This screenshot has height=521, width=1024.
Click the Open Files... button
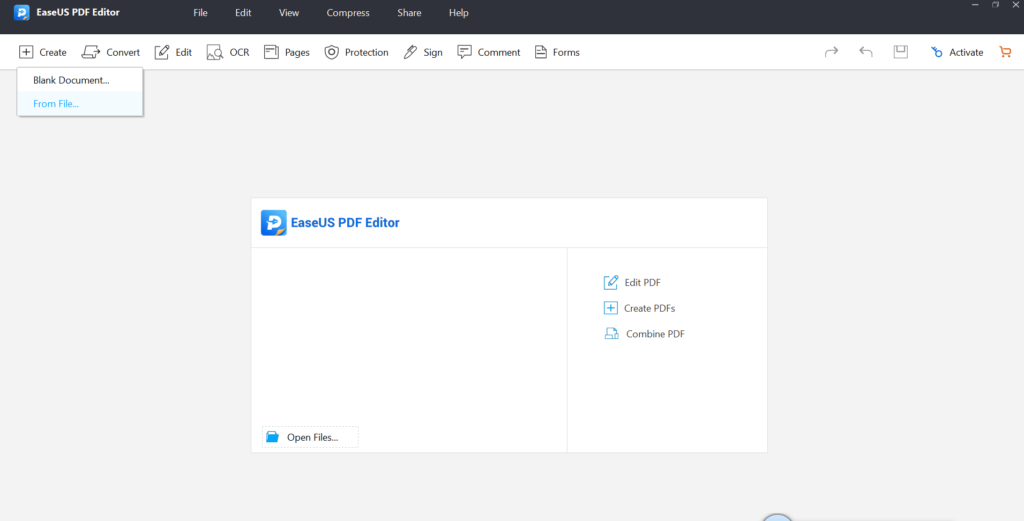pos(310,437)
